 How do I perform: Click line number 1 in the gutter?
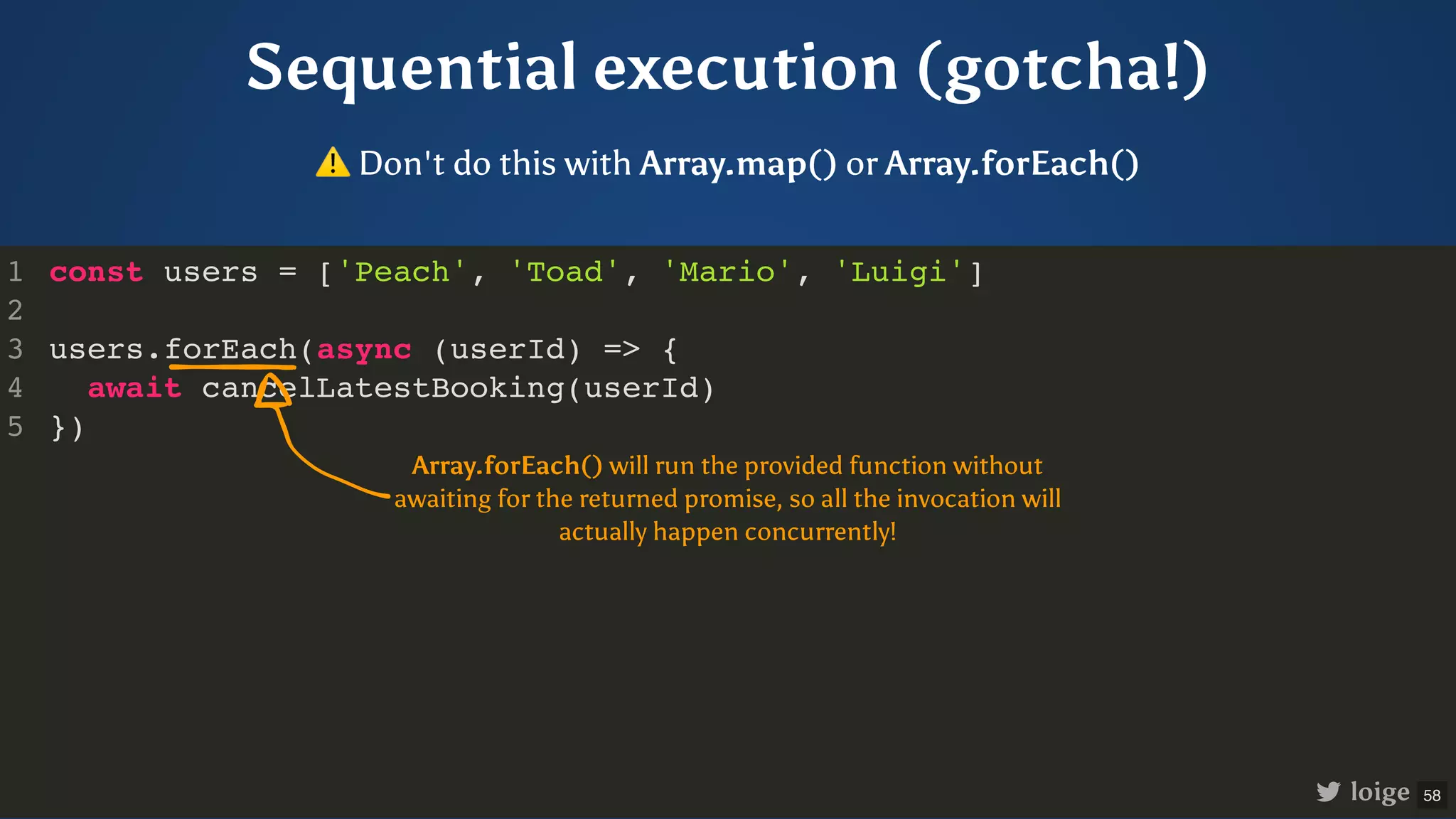point(16,272)
